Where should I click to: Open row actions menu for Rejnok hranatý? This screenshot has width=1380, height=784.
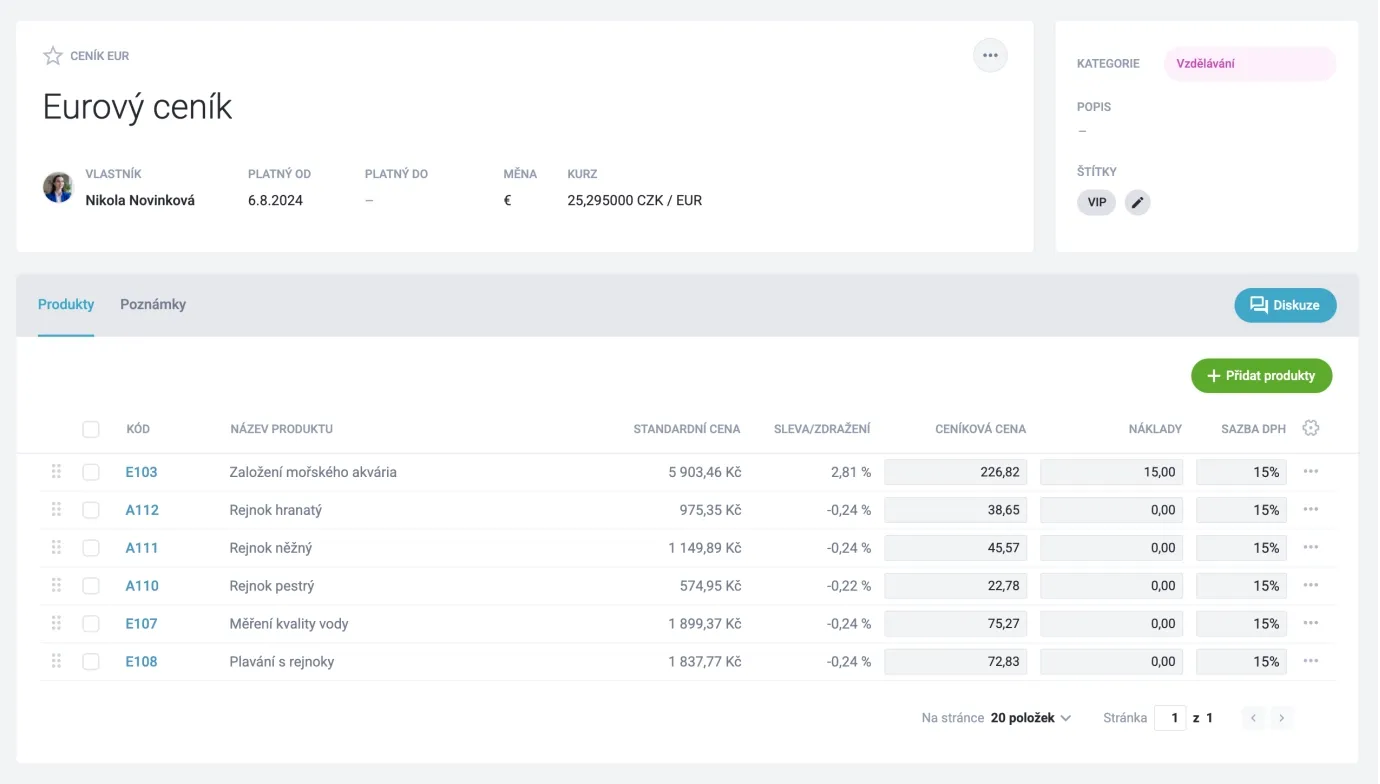click(x=1311, y=510)
